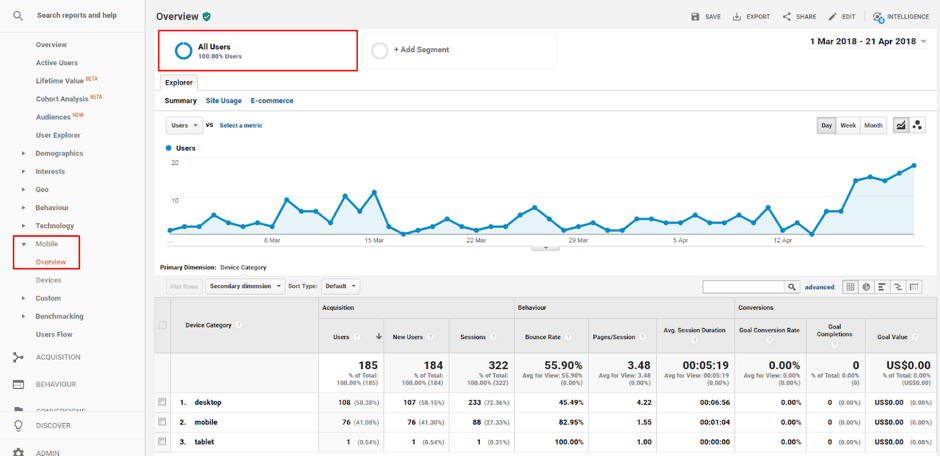This screenshot has width=940, height=456.
Task: Switch to the E-commerce tab
Action: click(272, 101)
